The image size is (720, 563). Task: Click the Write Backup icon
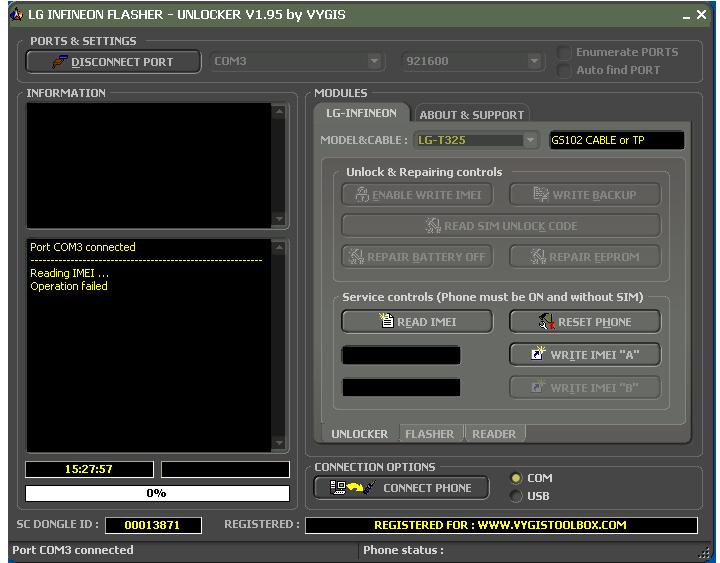pyautogui.click(x=541, y=194)
